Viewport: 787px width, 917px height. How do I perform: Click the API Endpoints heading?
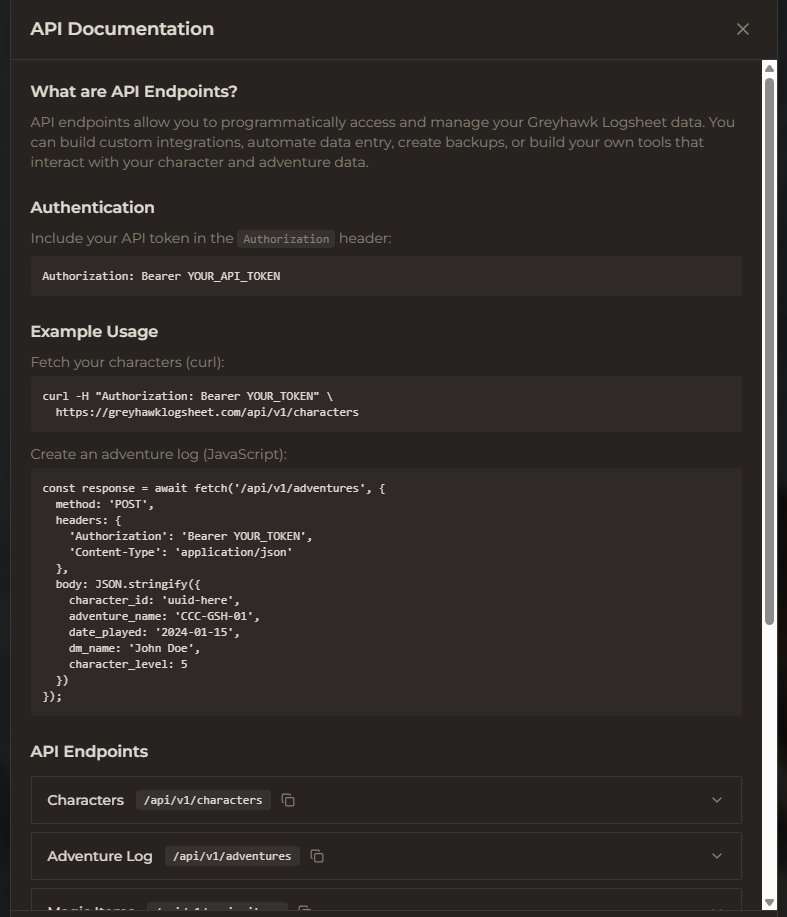pyautogui.click(x=90, y=751)
